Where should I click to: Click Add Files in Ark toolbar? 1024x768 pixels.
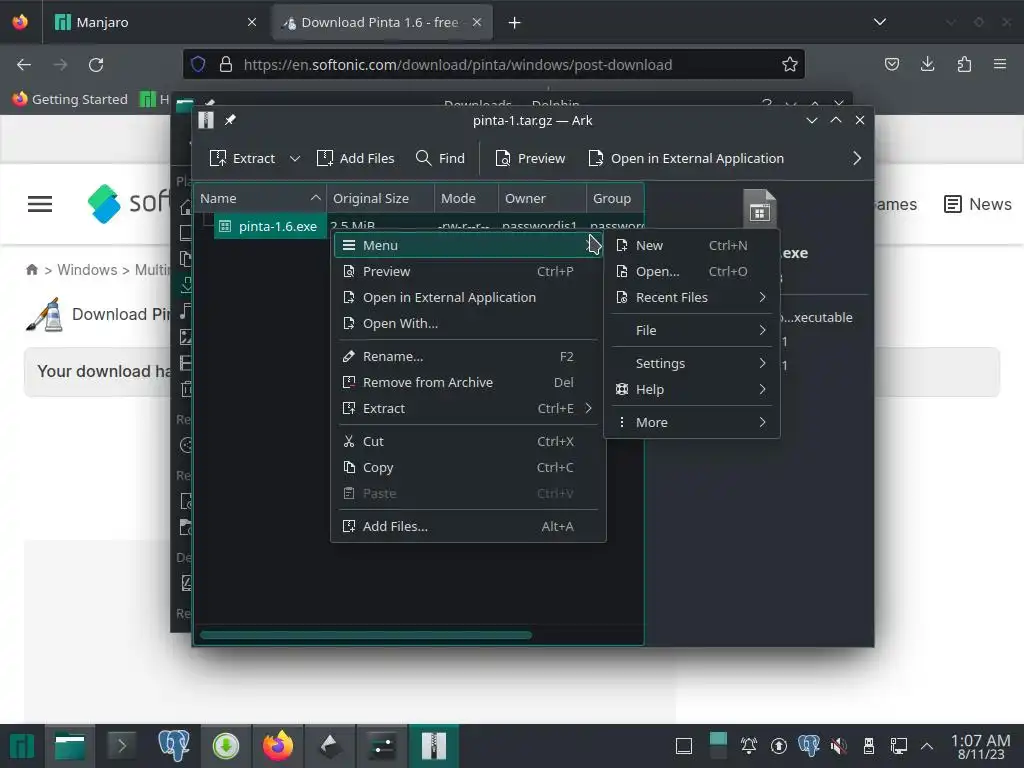click(355, 159)
